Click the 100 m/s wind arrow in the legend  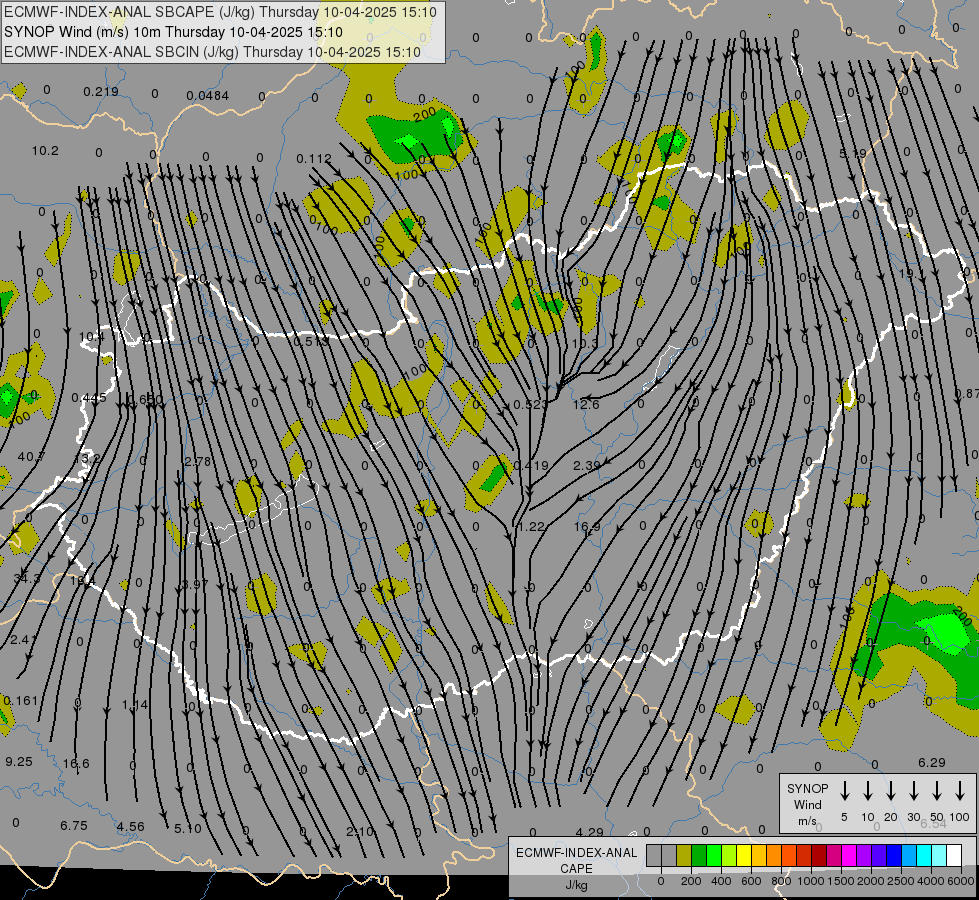pyautogui.click(x=960, y=791)
